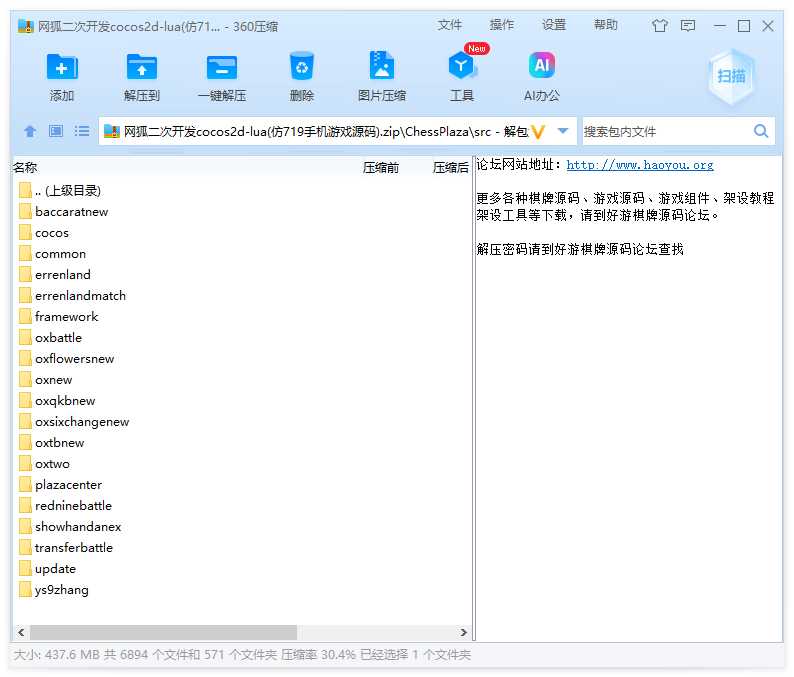The height and width of the screenshot is (677, 794).
Task: Open the 帮助 menu
Action: pos(606,25)
